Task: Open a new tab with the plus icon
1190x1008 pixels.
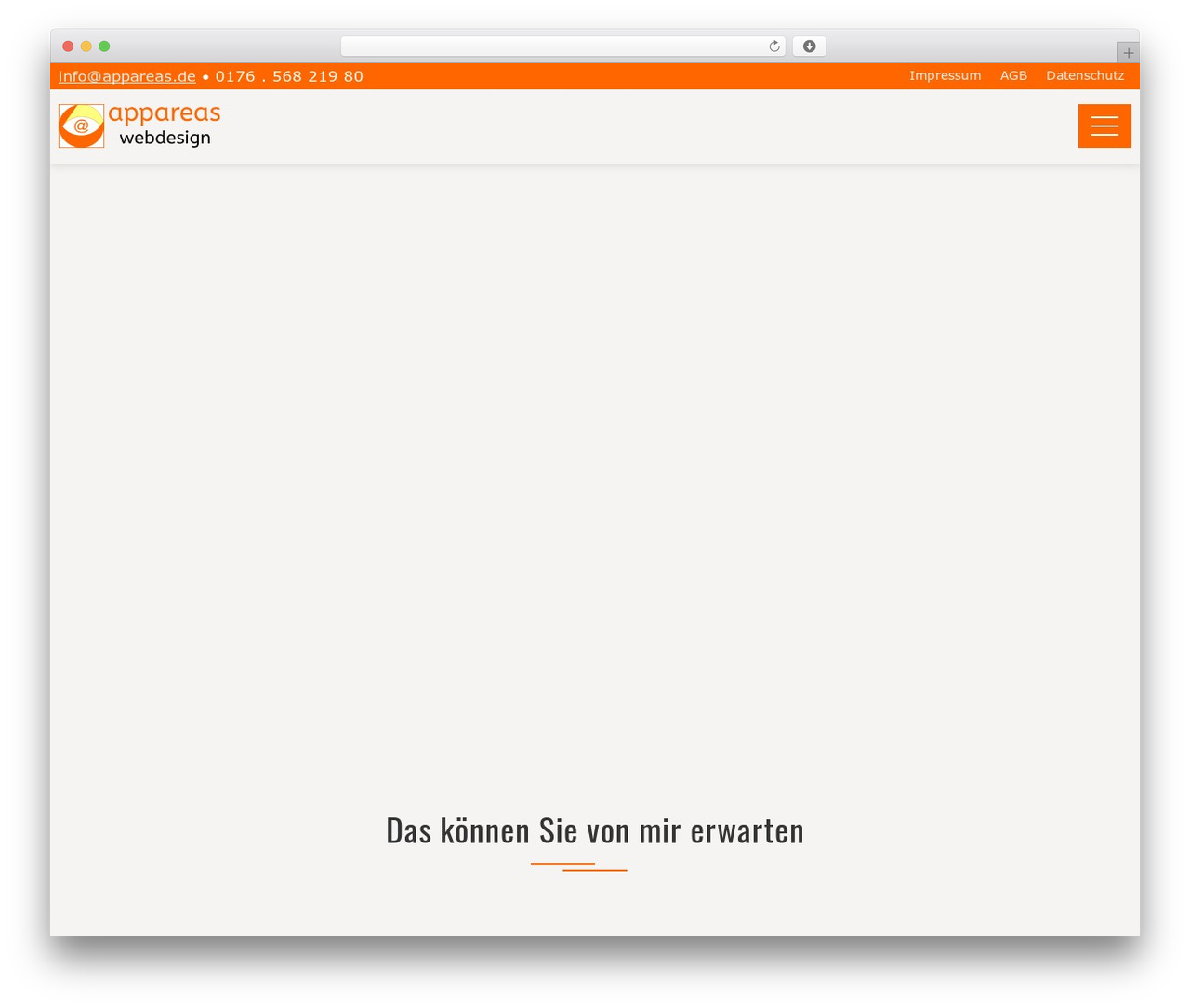Action: [x=1128, y=53]
